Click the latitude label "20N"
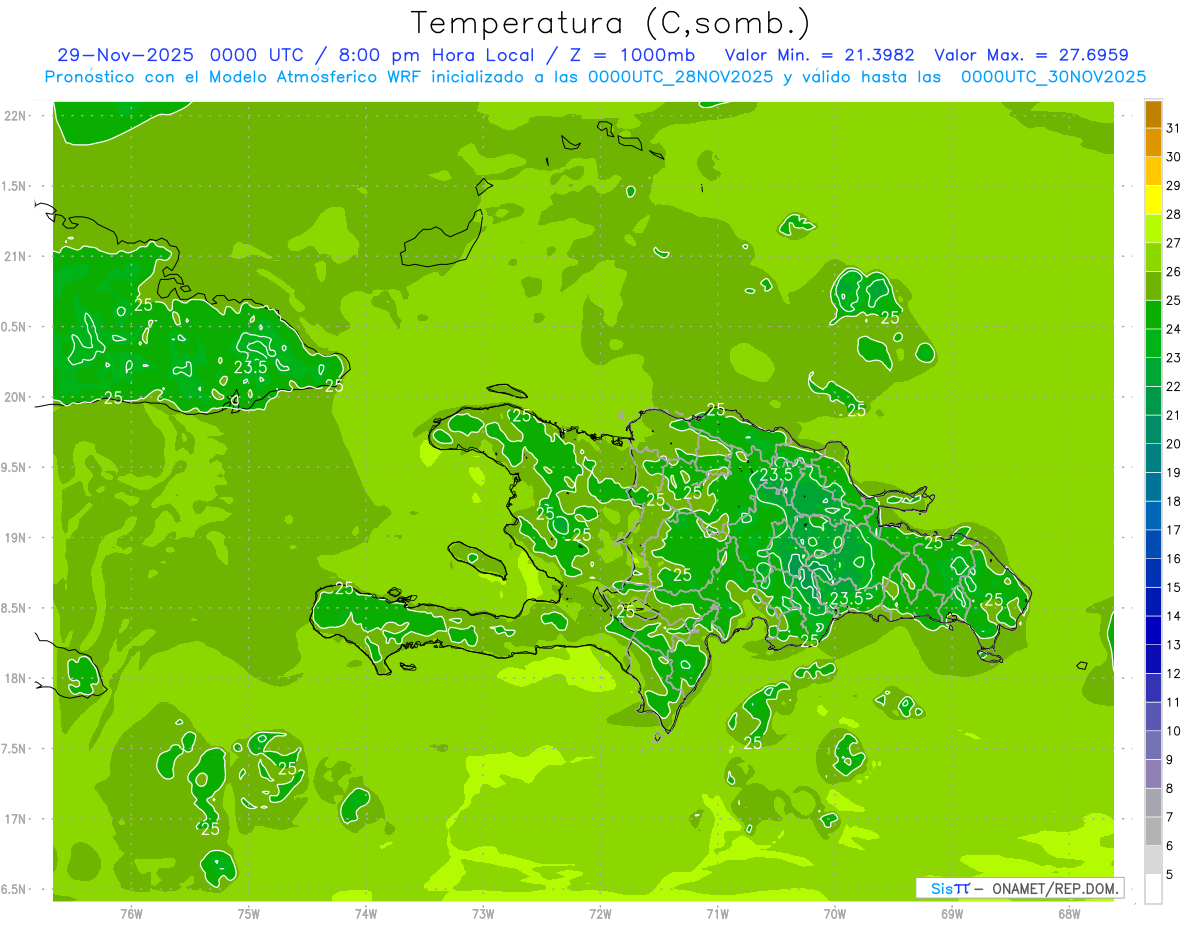The width and height of the screenshot is (1200, 927). tap(16, 398)
